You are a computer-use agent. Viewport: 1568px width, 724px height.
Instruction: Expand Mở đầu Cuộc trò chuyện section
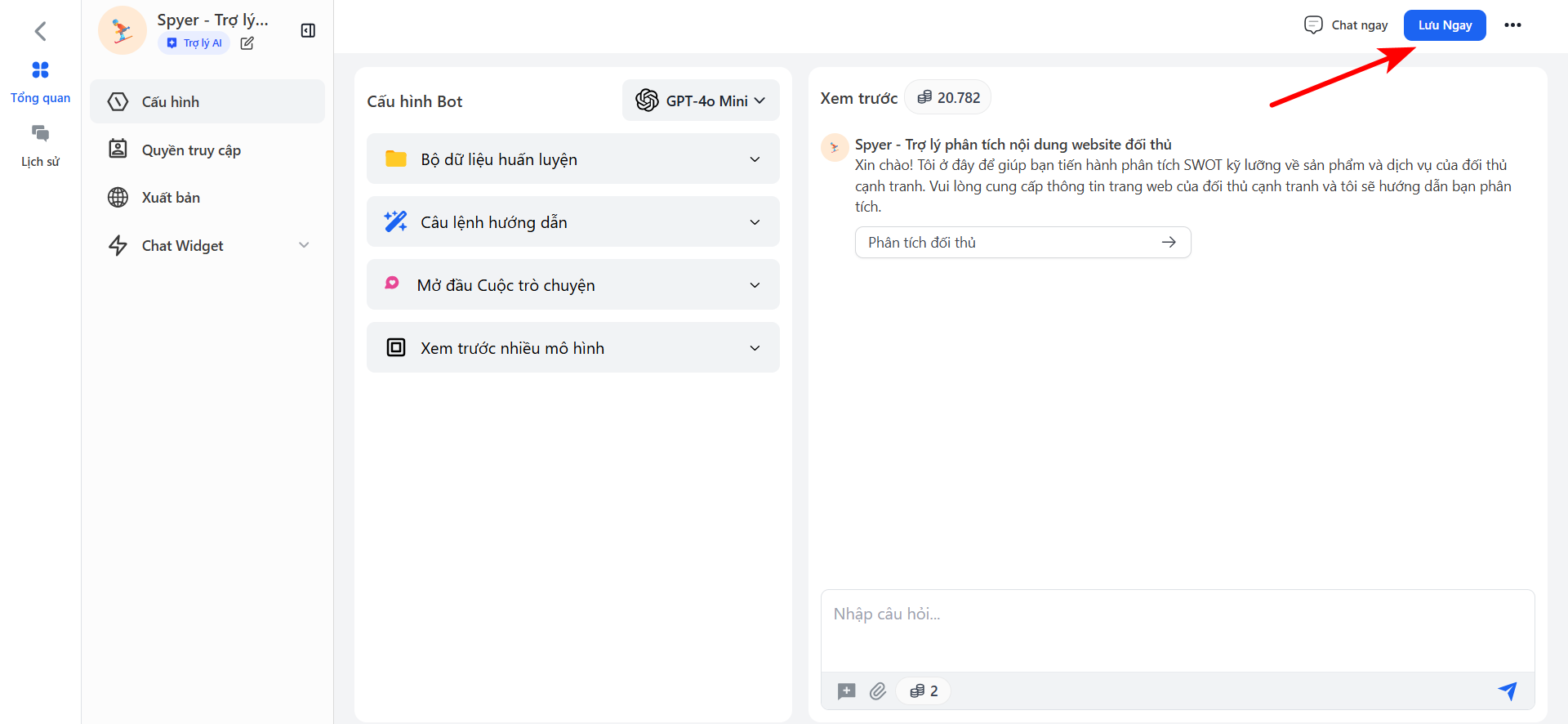tap(572, 285)
